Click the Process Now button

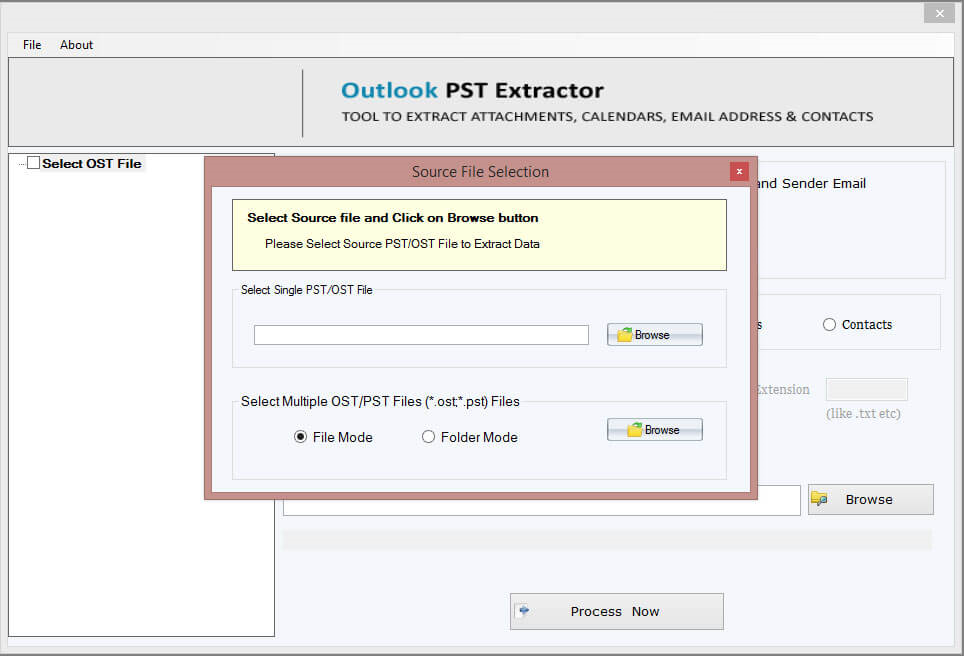point(617,611)
